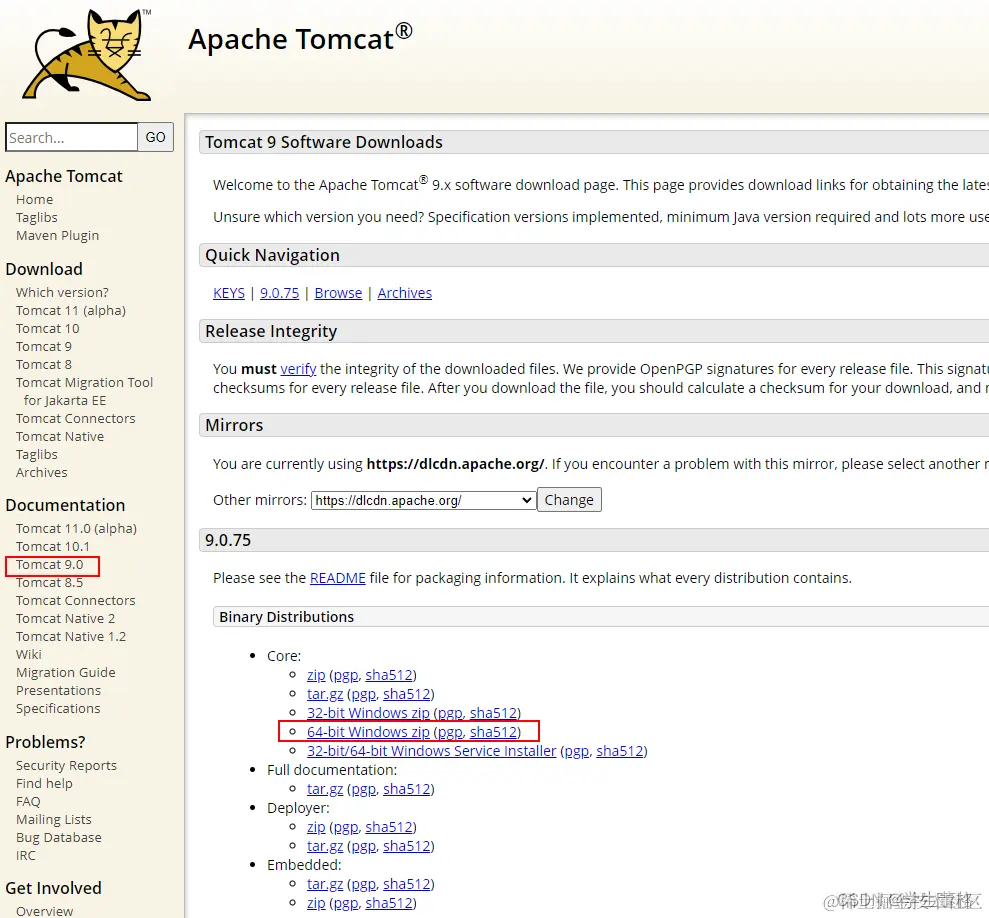989x918 pixels.
Task: Download 32-bit/64-bit Windows Service Installer
Action: [431, 750]
